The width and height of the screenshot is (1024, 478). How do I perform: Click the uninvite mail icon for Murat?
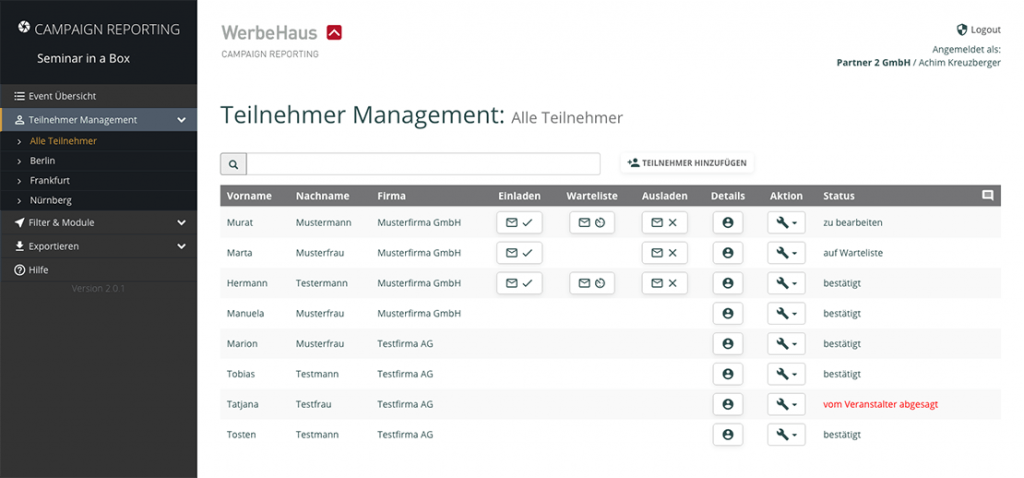tap(664, 223)
